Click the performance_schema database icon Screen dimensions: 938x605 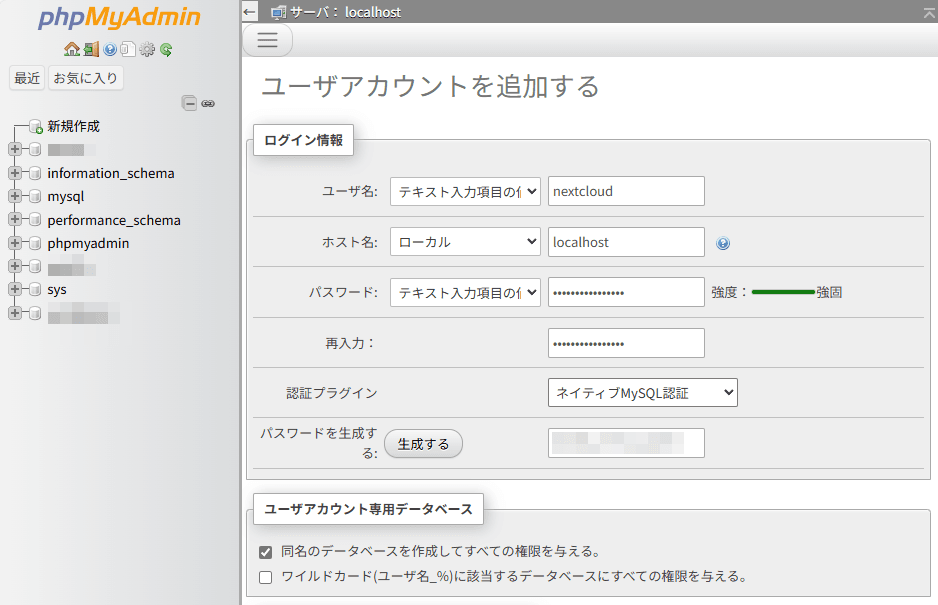[35, 220]
